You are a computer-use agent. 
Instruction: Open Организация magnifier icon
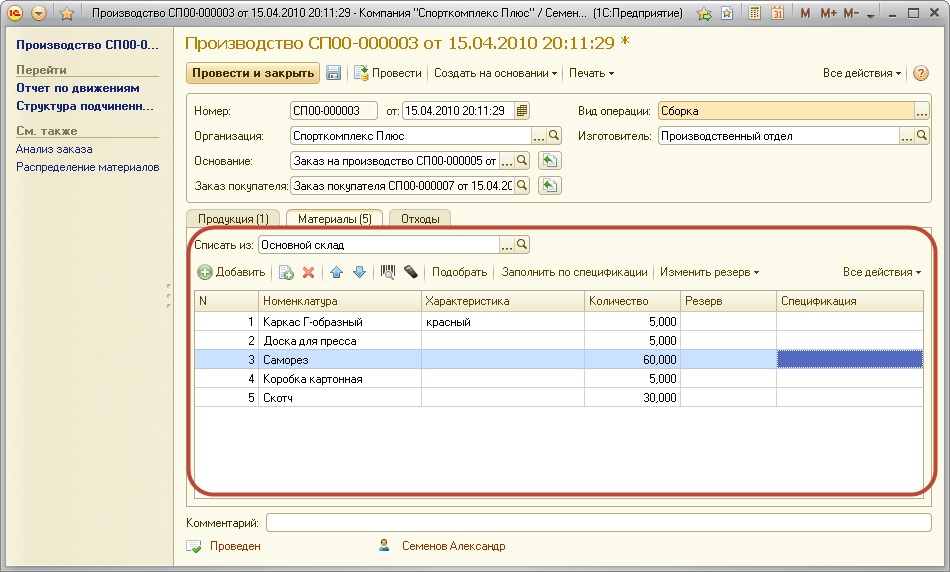[554, 136]
